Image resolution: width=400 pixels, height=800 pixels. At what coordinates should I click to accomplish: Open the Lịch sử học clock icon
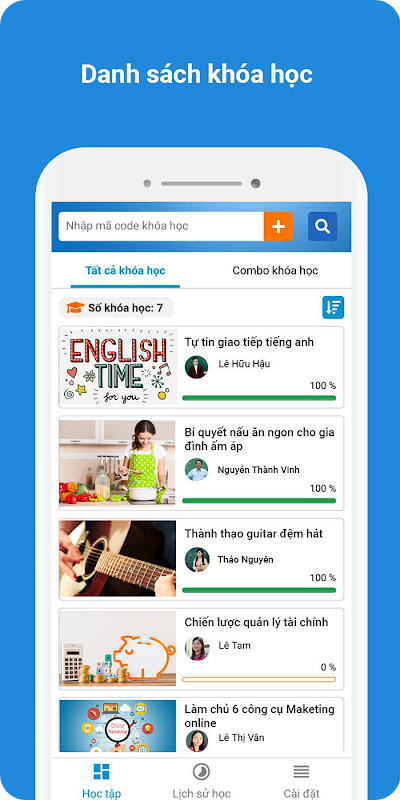coord(201,771)
